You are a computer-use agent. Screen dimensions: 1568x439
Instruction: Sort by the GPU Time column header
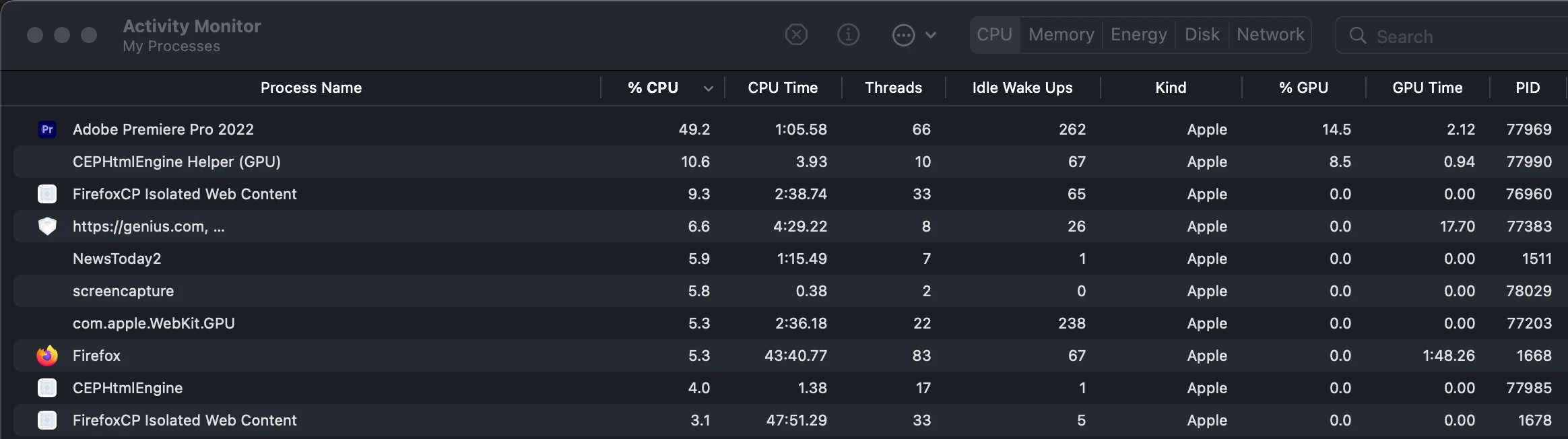point(1427,88)
